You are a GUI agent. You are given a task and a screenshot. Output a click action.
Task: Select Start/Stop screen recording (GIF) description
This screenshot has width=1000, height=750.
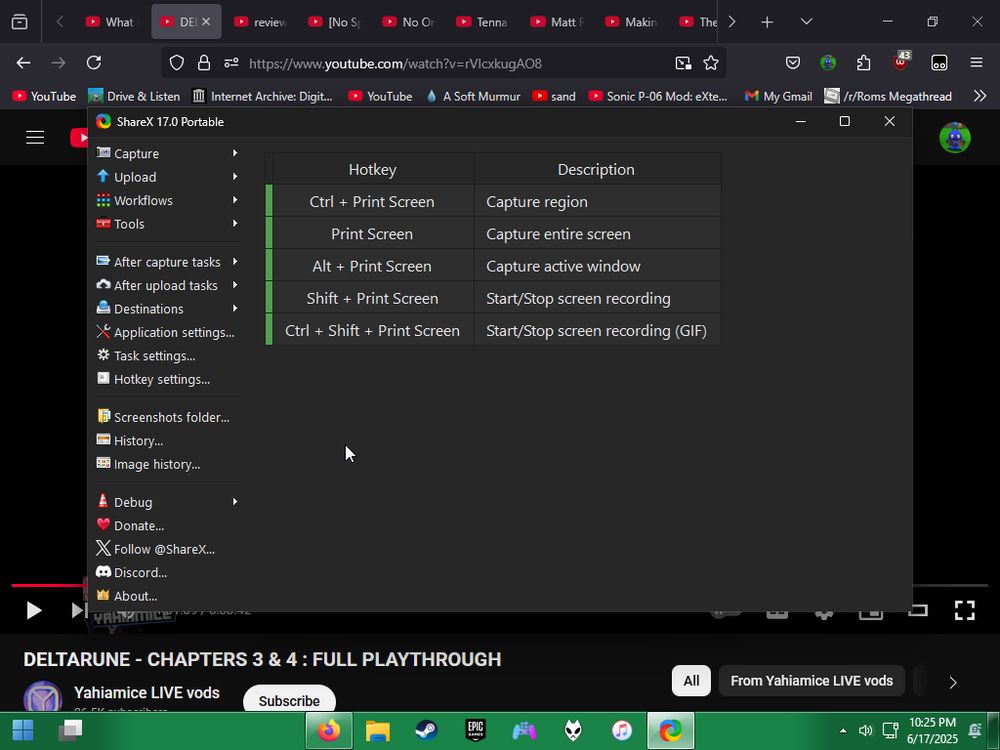pos(596,330)
